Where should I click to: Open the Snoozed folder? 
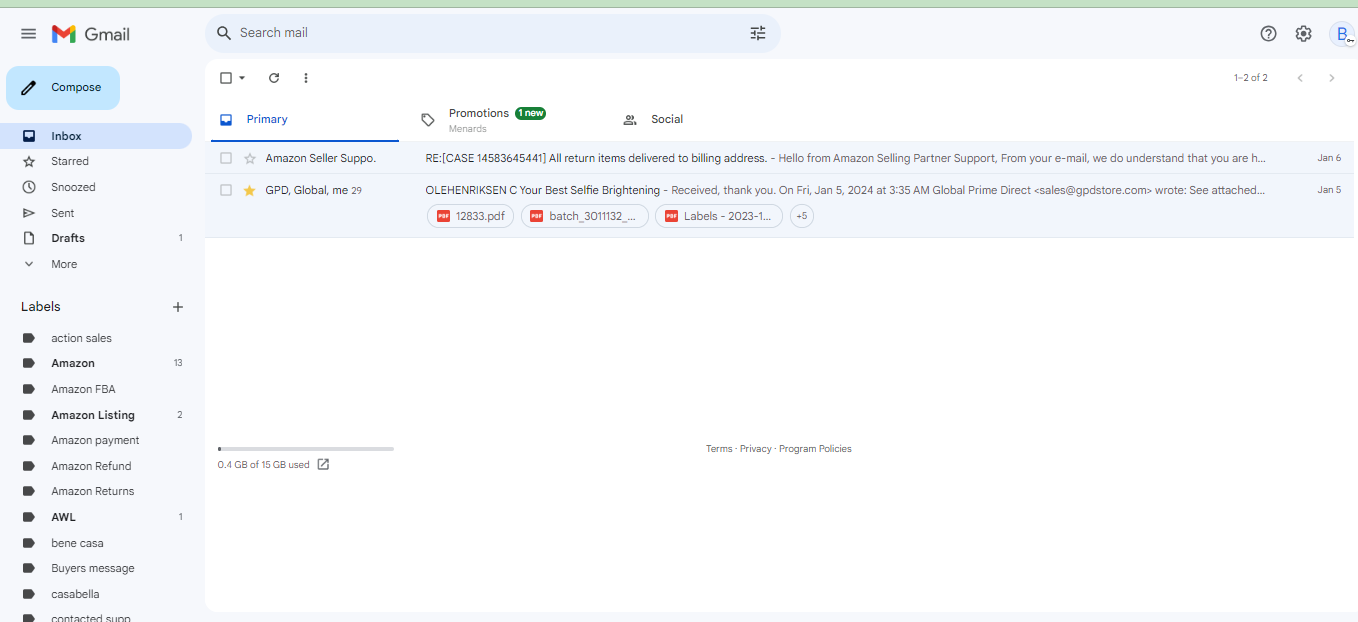[96, 187]
